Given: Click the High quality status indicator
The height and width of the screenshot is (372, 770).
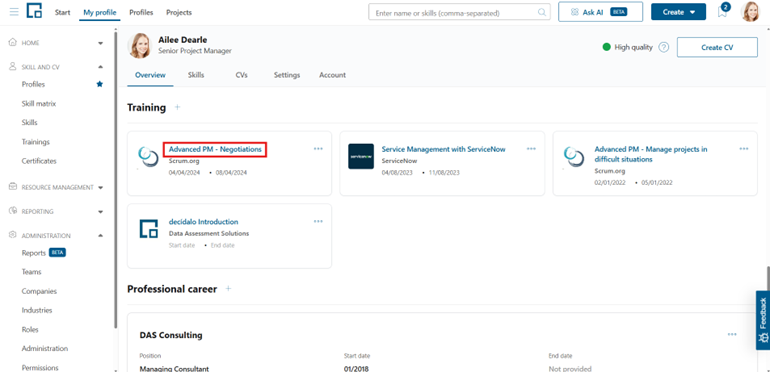Looking at the screenshot, I should click(628, 48).
